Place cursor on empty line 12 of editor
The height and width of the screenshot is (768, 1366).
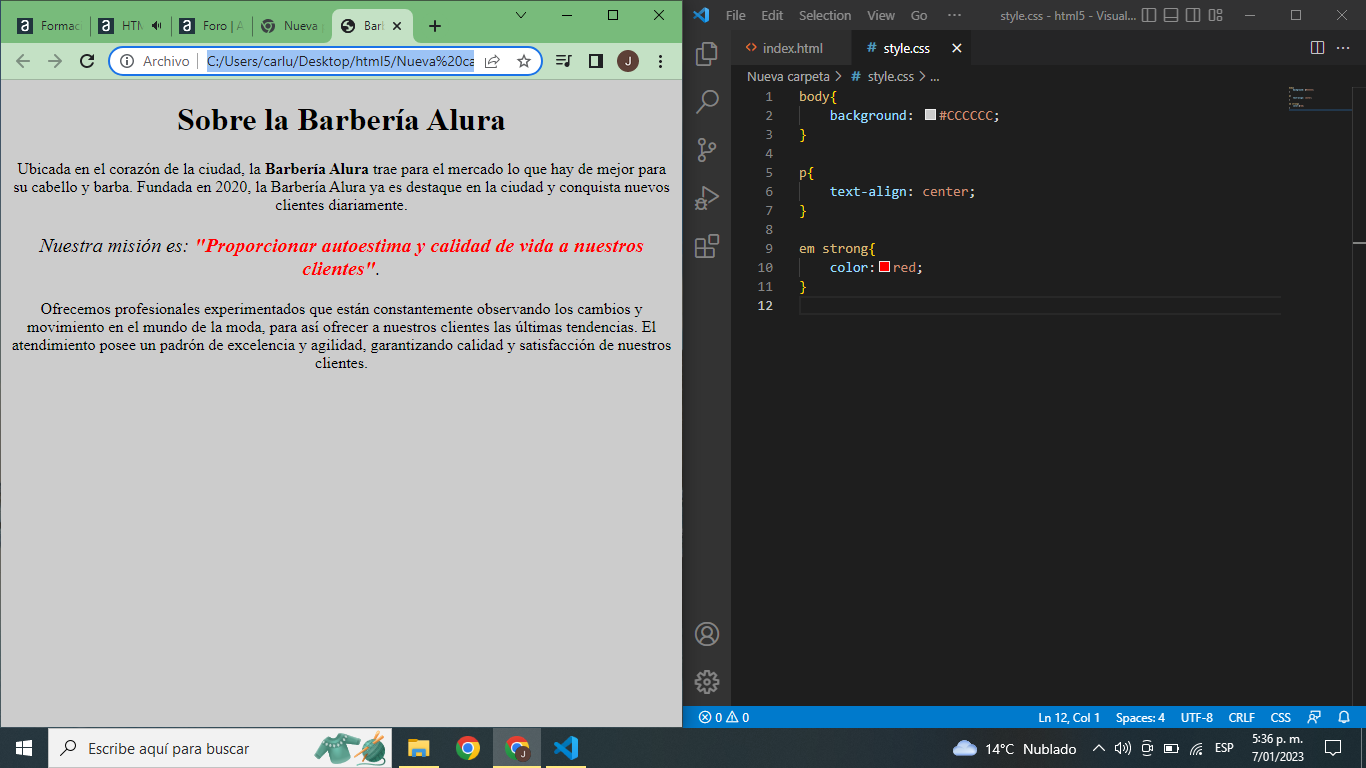(x=1040, y=305)
